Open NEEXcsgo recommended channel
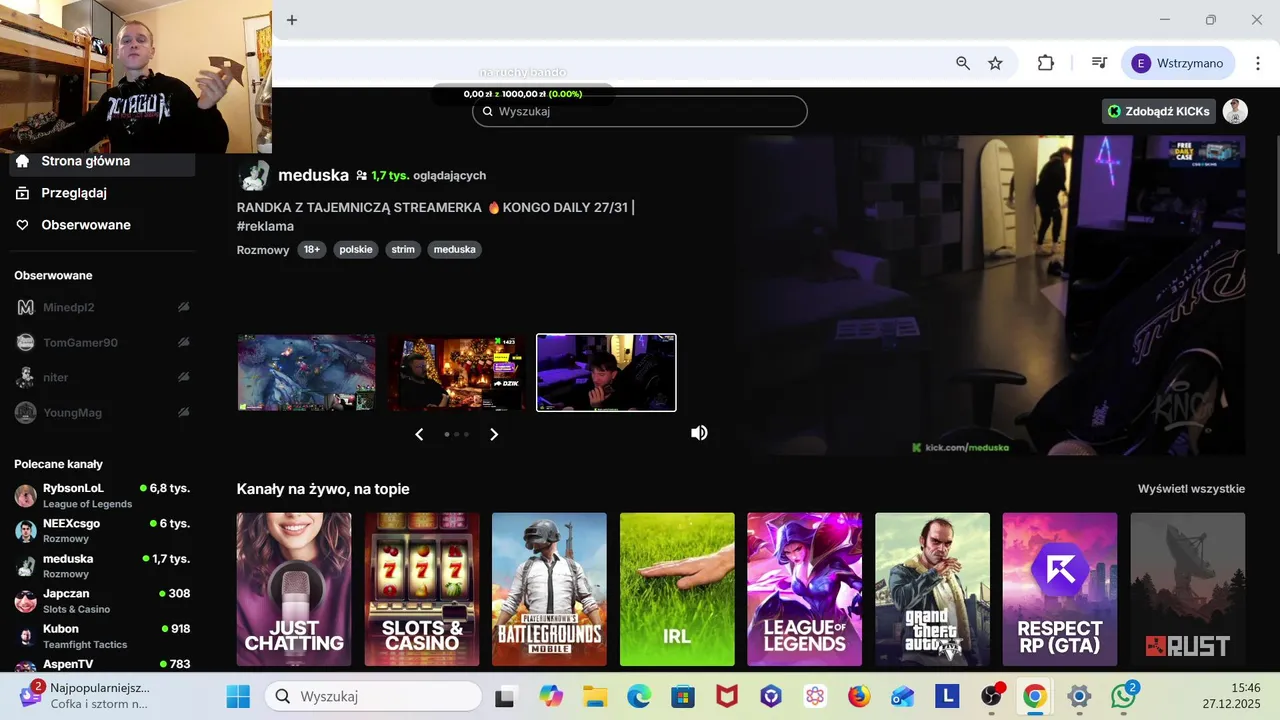The image size is (1280, 720). [102, 531]
